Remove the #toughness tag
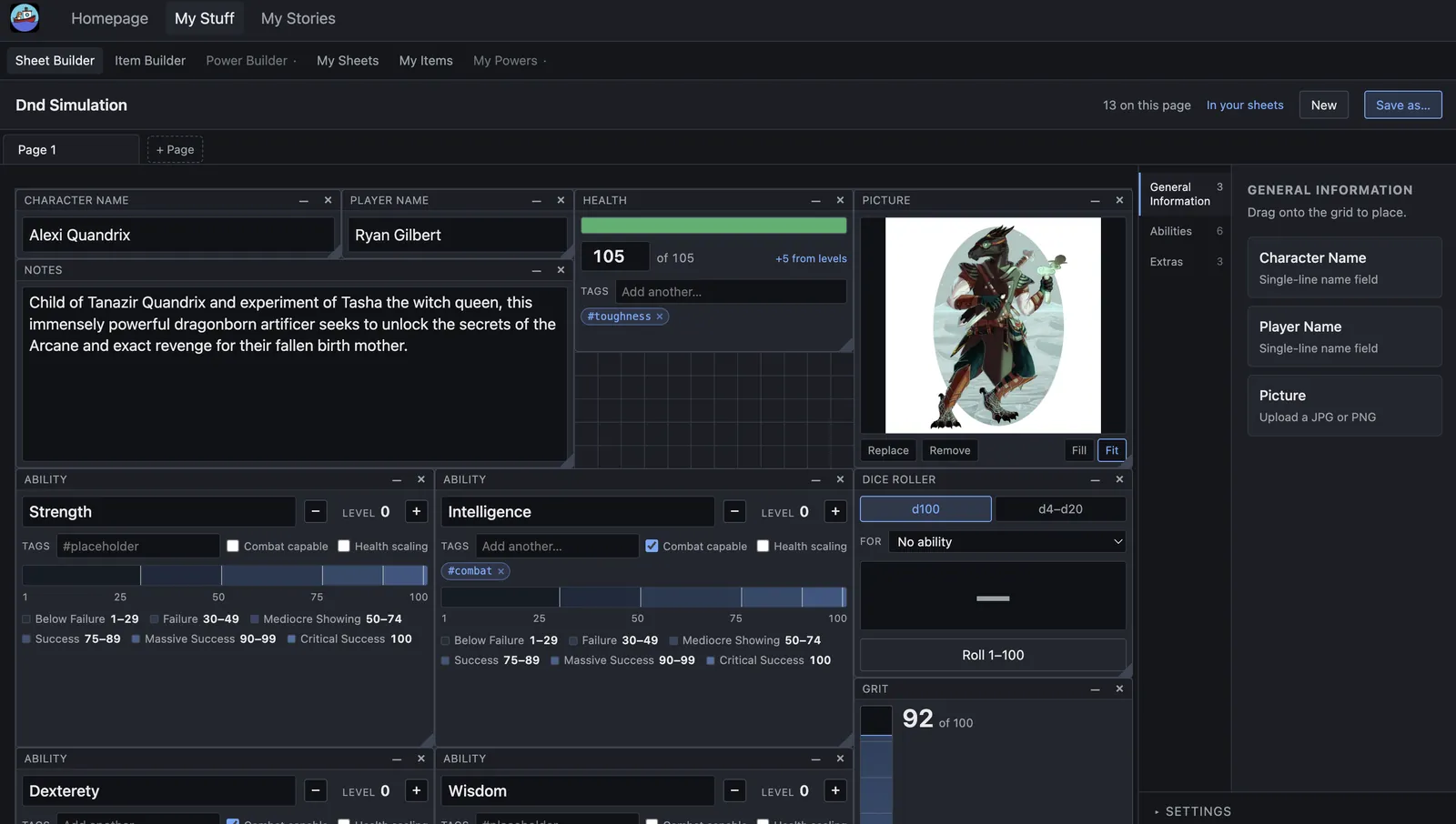This screenshot has width=1456, height=824. coord(660,317)
